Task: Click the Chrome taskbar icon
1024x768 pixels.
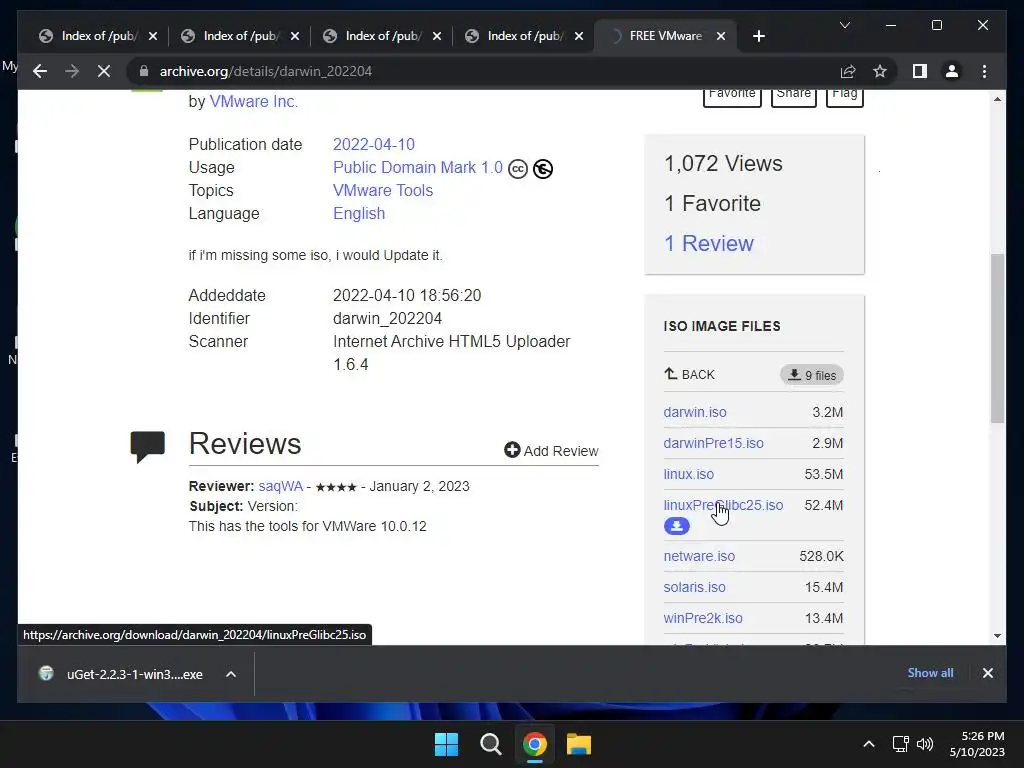Action: click(x=534, y=744)
